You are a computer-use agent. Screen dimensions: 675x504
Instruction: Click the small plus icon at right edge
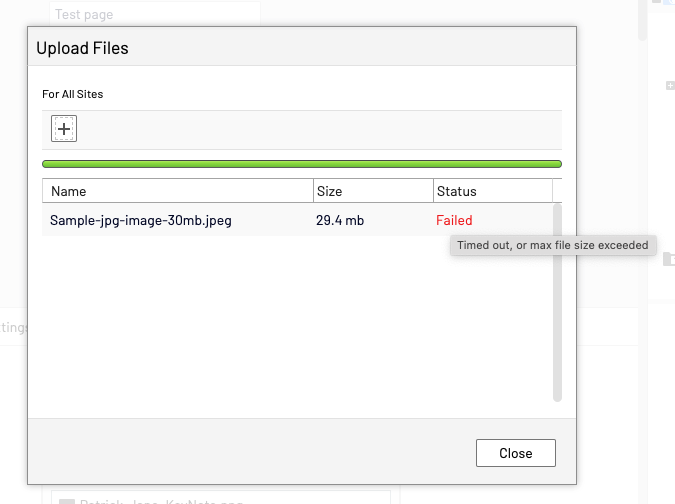(669, 86)
